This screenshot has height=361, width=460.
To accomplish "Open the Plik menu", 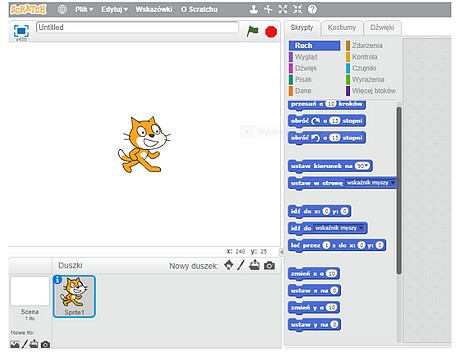I will click(x=84, y=9).
